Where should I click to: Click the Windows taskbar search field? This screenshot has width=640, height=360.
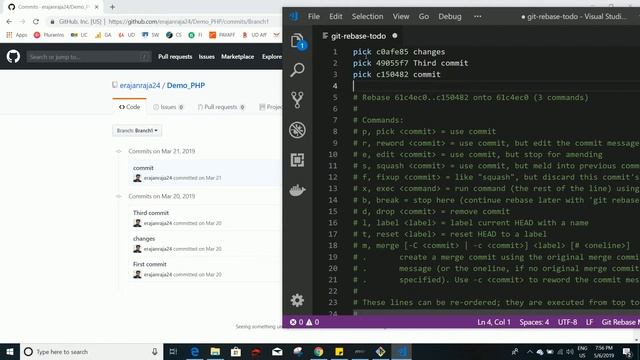click(91, 352)
